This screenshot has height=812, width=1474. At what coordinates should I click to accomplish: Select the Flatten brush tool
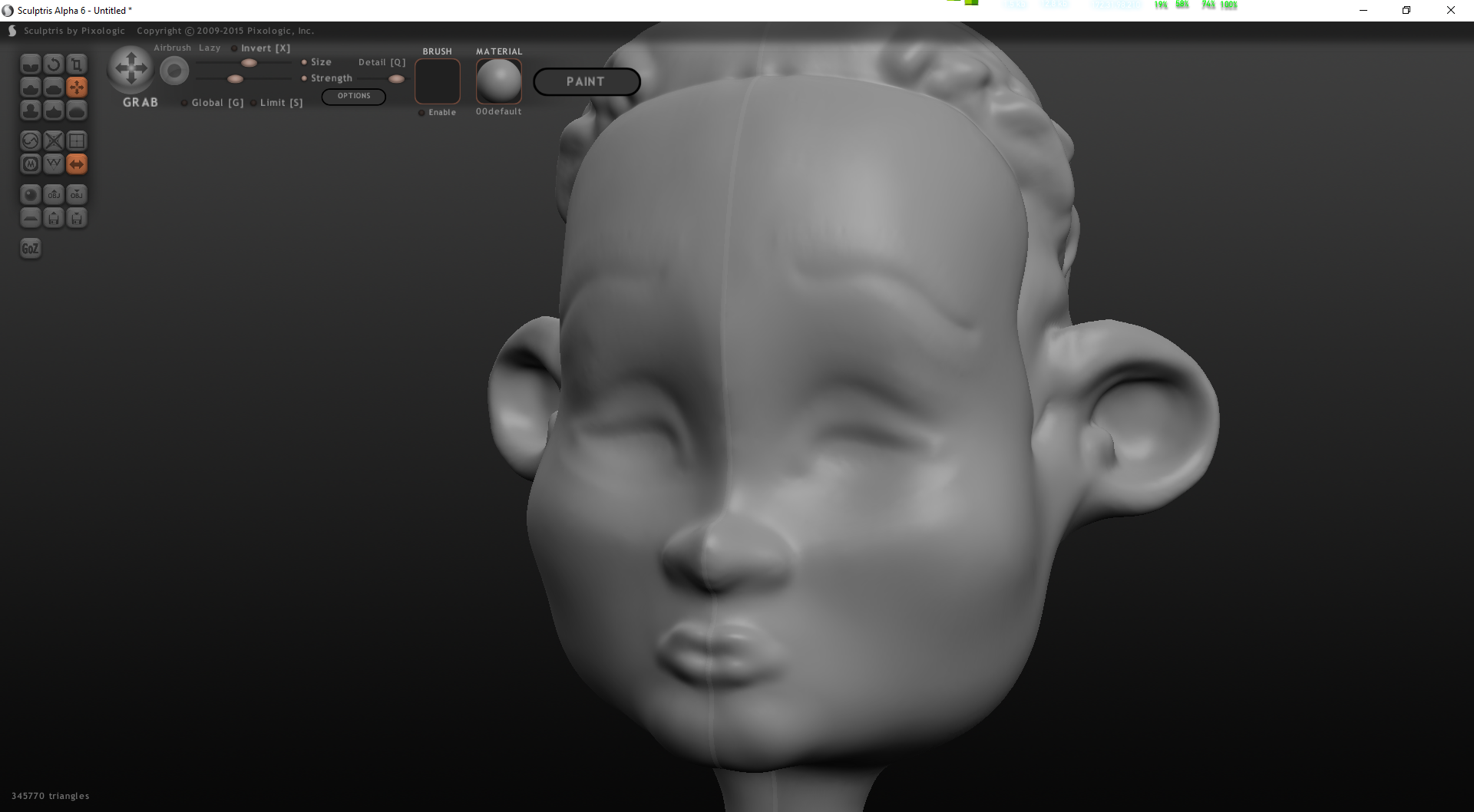tap(53, 87)
